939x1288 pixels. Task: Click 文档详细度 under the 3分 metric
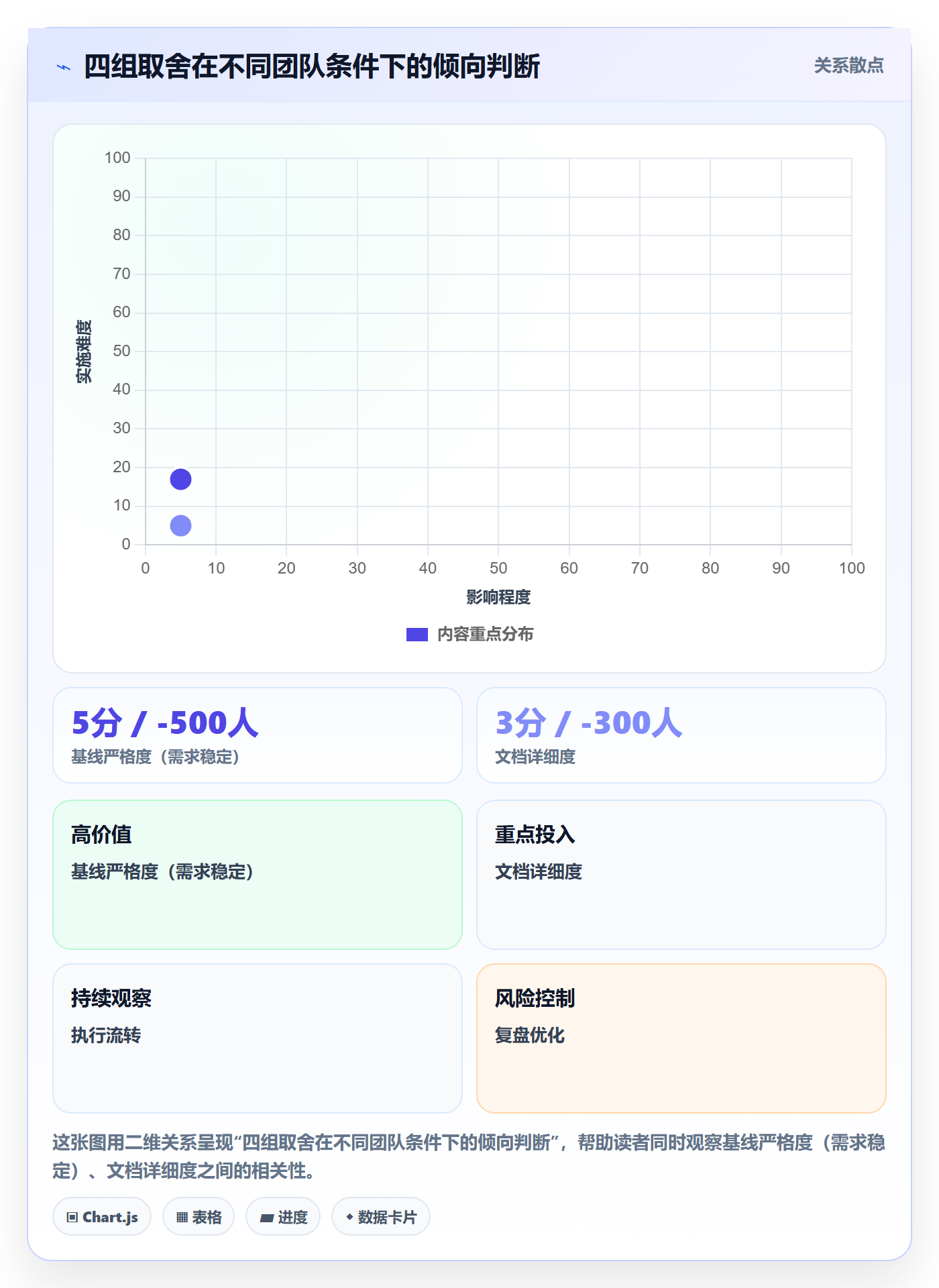pyautogui.click(x=535, y=757)
